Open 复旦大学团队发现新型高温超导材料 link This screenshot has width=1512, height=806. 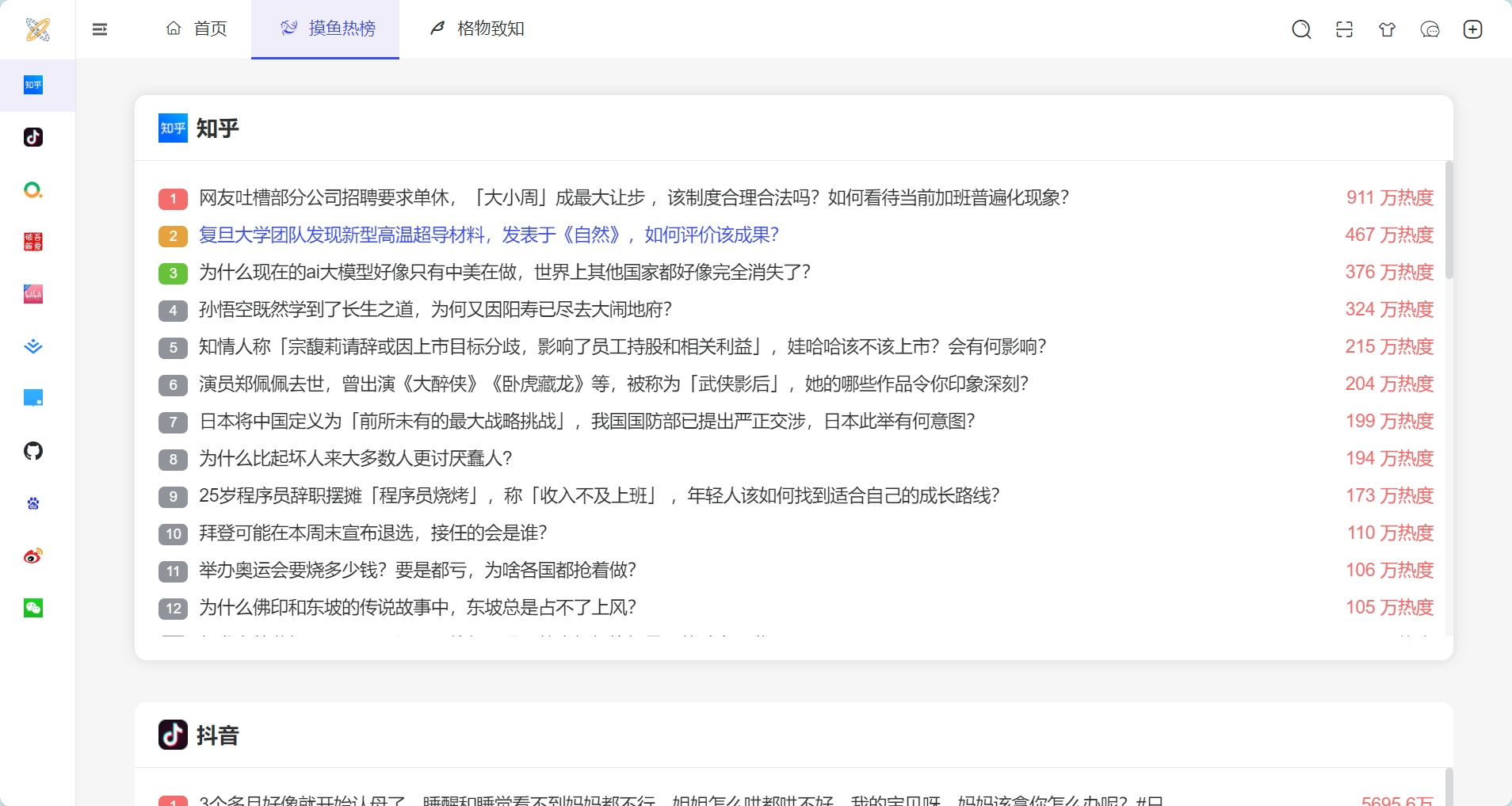[489, 235]
